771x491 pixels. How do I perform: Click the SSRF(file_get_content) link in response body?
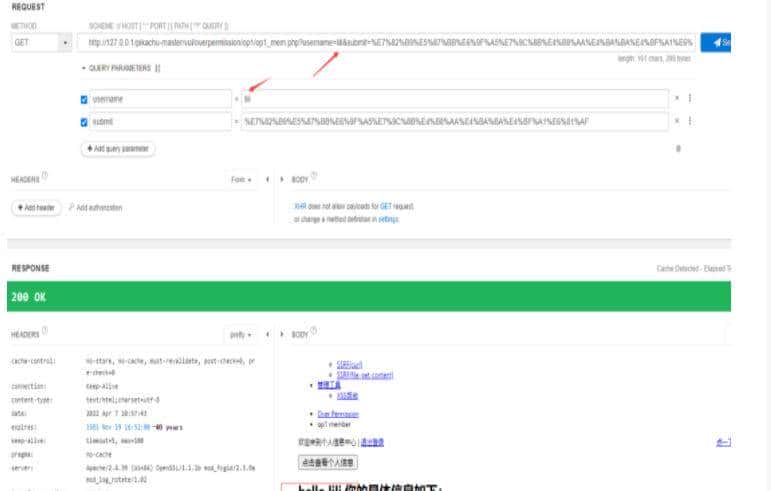[365, 375]
